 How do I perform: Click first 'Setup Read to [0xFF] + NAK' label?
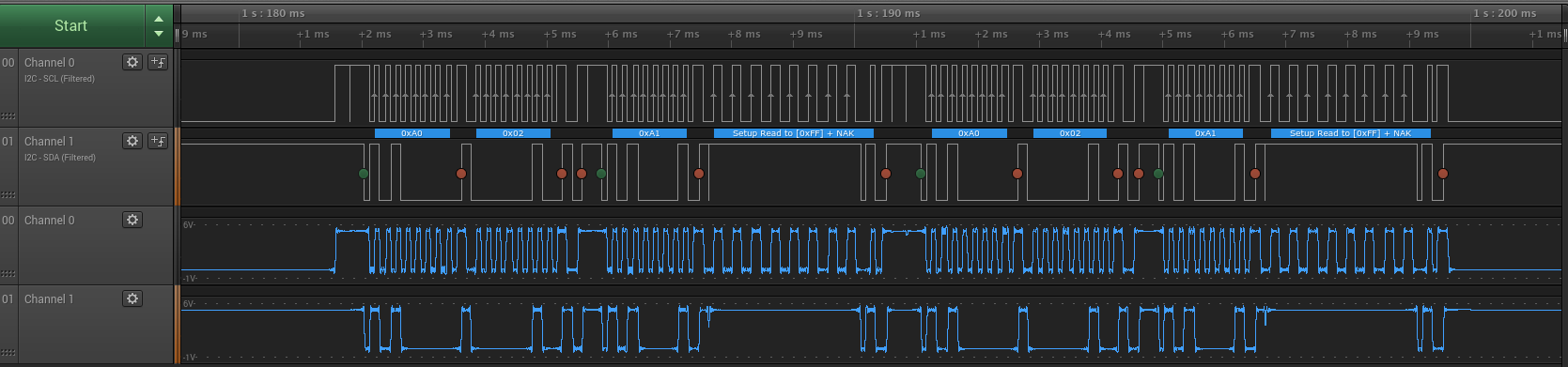pos(794,133)
